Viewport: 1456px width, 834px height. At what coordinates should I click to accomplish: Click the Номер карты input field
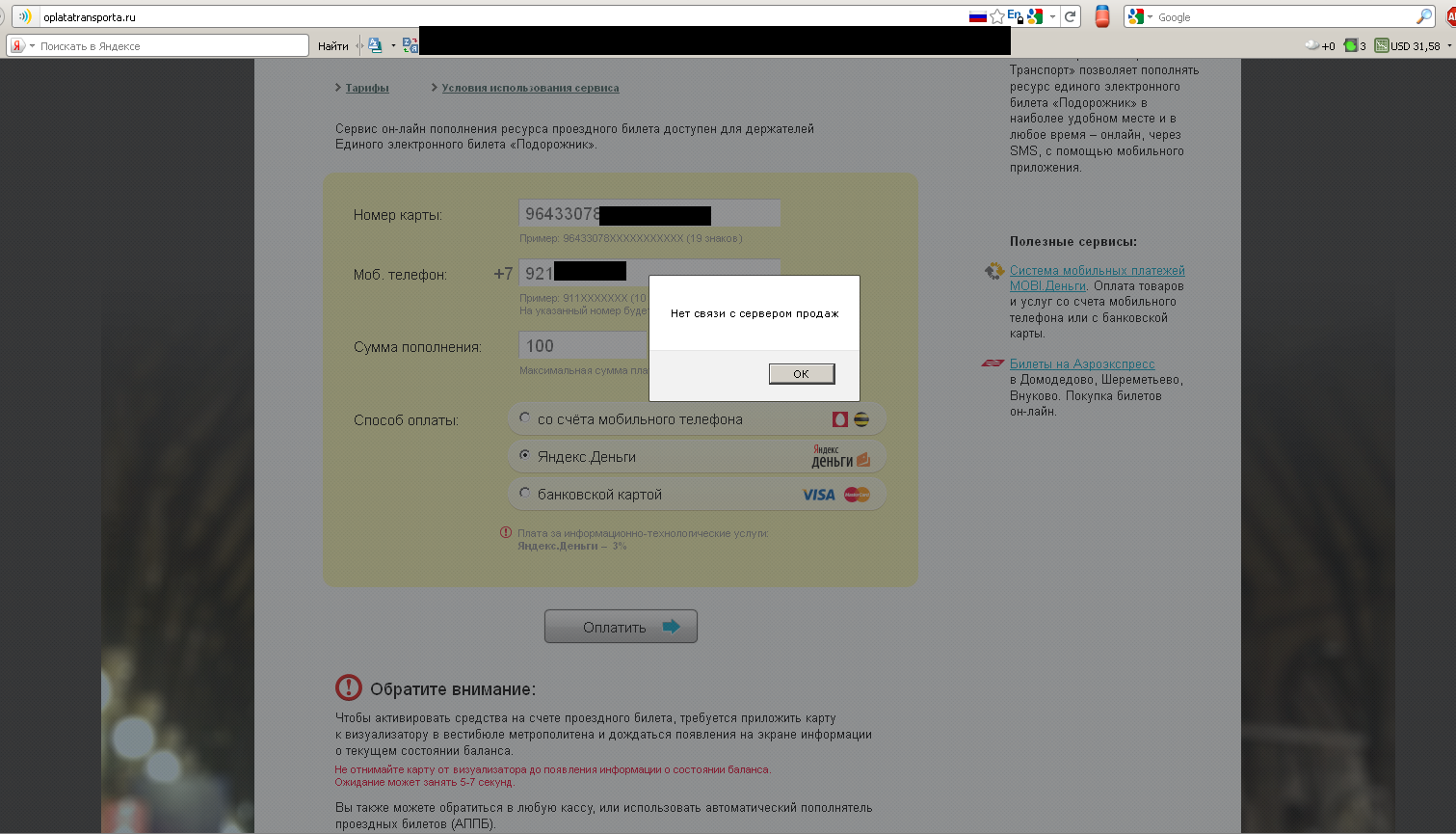[649, 214]
